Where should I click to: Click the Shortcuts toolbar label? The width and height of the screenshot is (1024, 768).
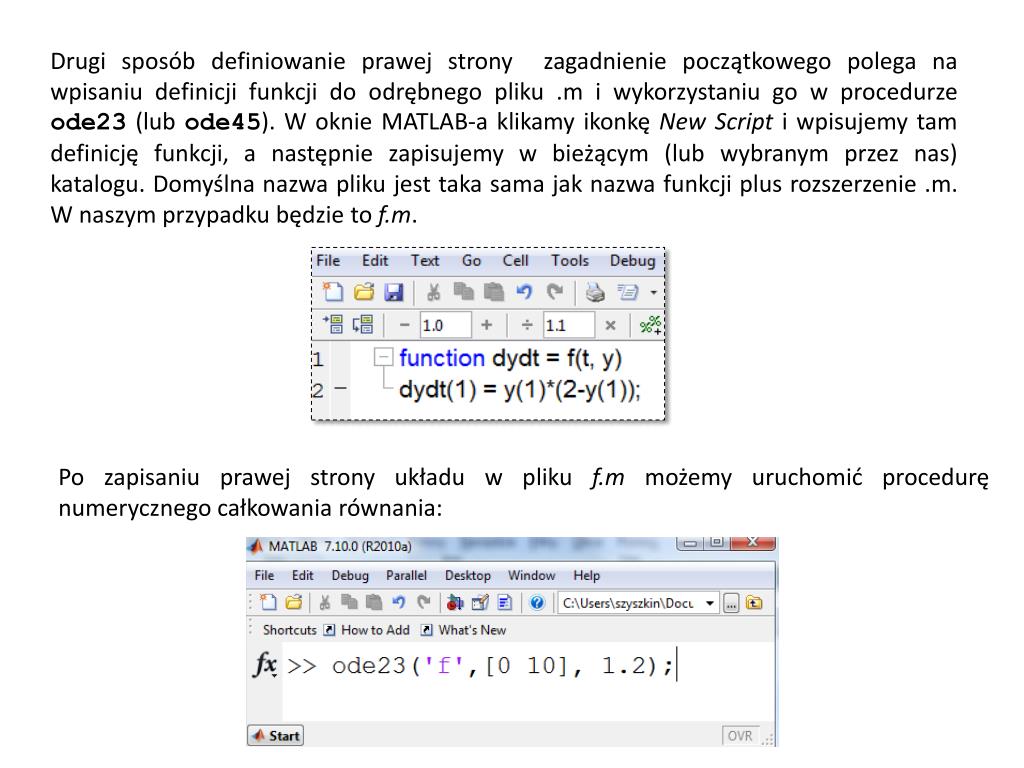click(289, 630)
